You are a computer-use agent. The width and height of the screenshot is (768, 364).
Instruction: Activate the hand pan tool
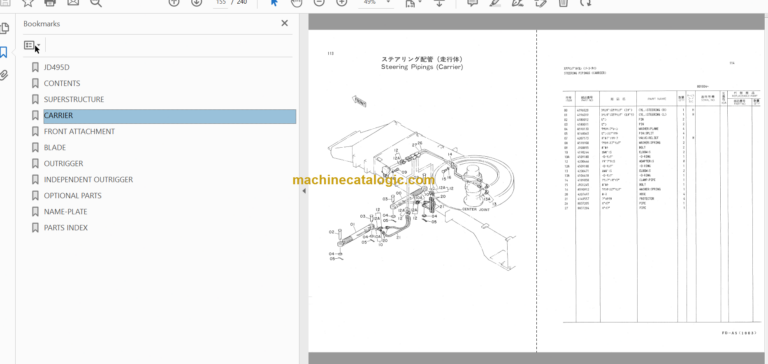coord(297,2)
